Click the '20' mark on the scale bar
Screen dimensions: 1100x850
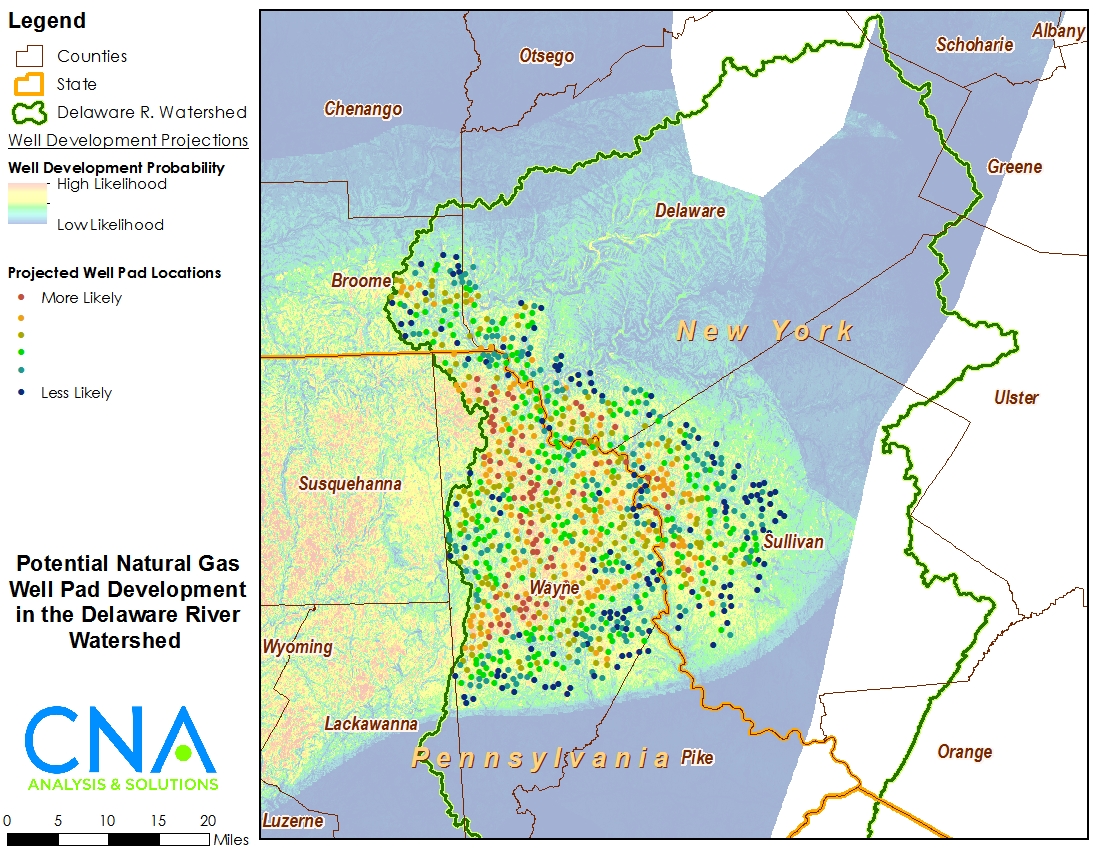tap(208, 821)
